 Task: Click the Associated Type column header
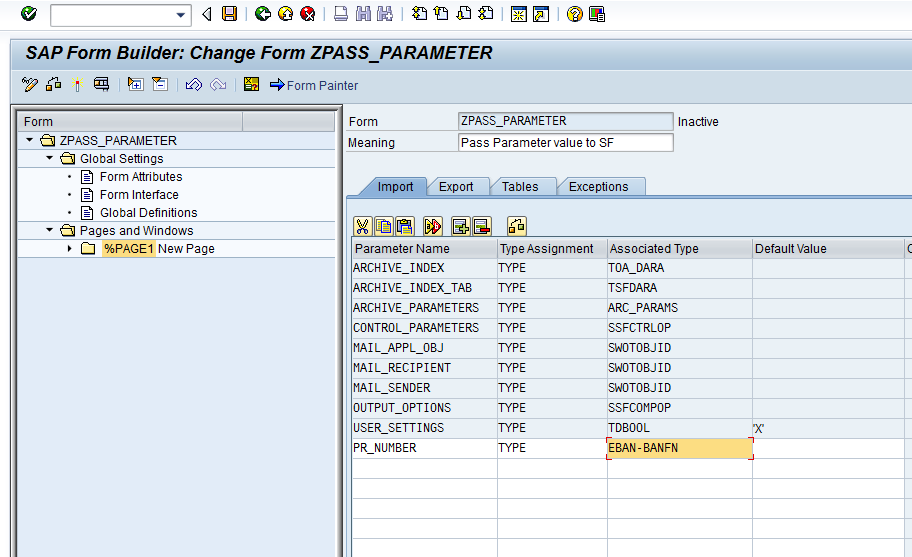679,249
